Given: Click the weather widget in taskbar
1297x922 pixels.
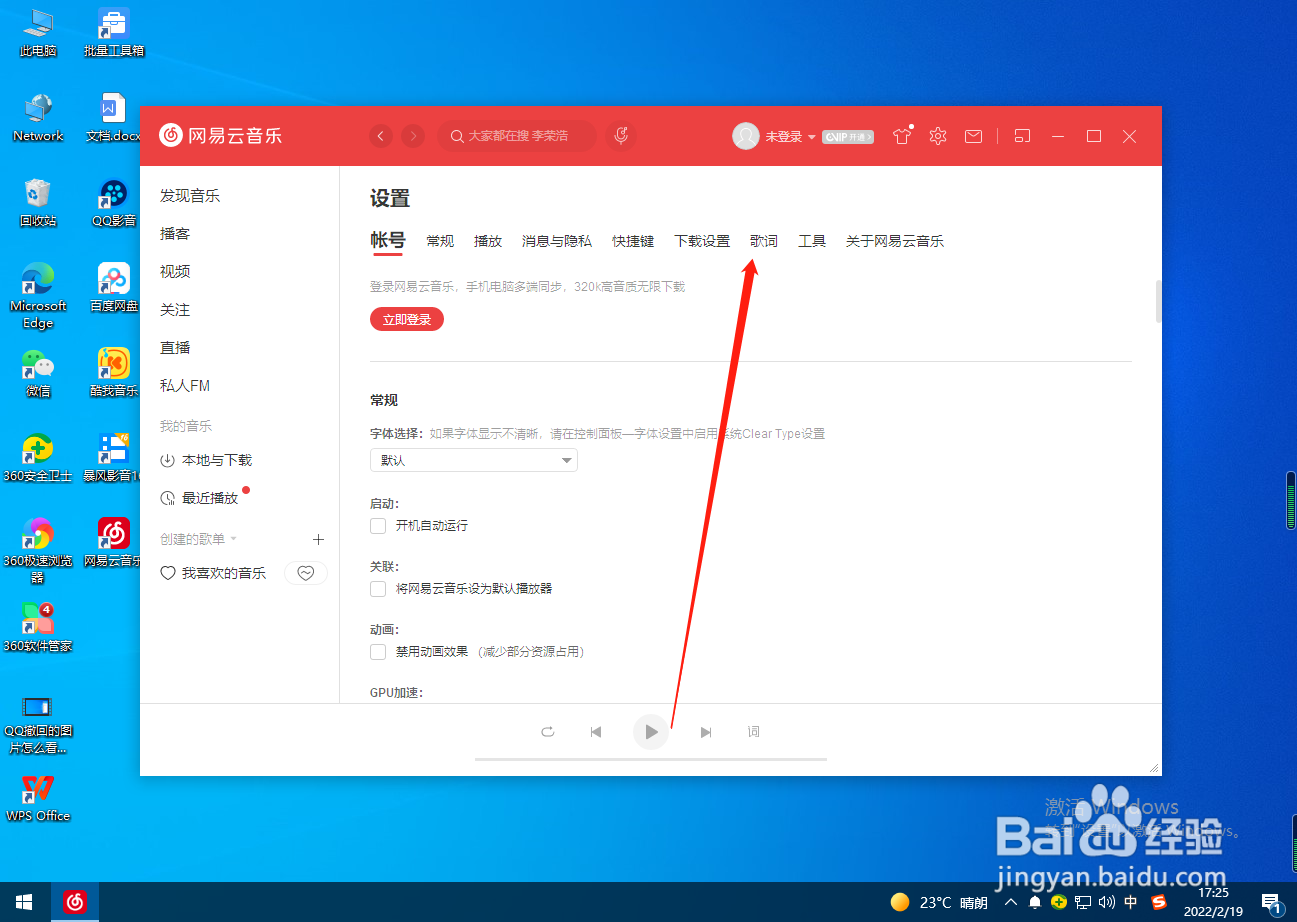Looking at the screenshot, I should click(x=939, y=902).
